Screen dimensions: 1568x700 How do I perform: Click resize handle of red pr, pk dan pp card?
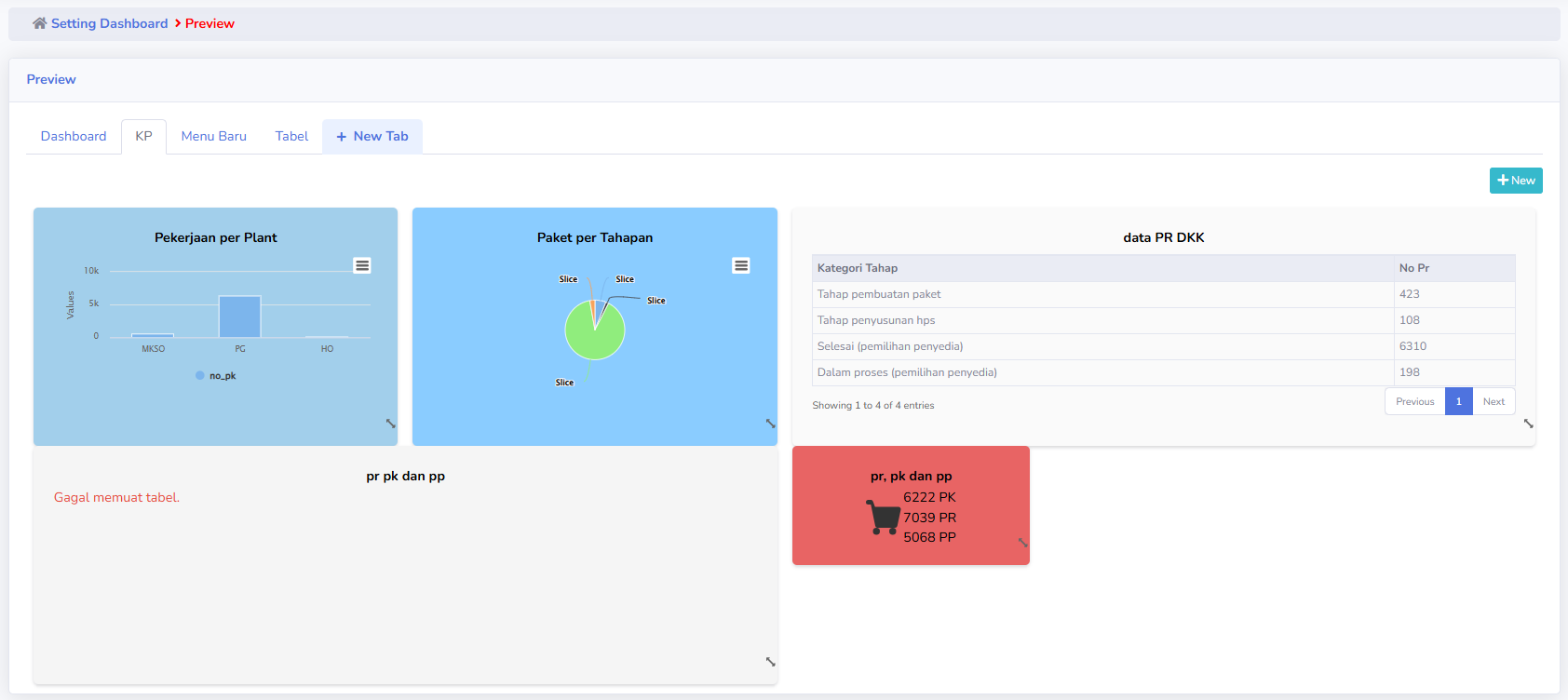click(1022, 543)
